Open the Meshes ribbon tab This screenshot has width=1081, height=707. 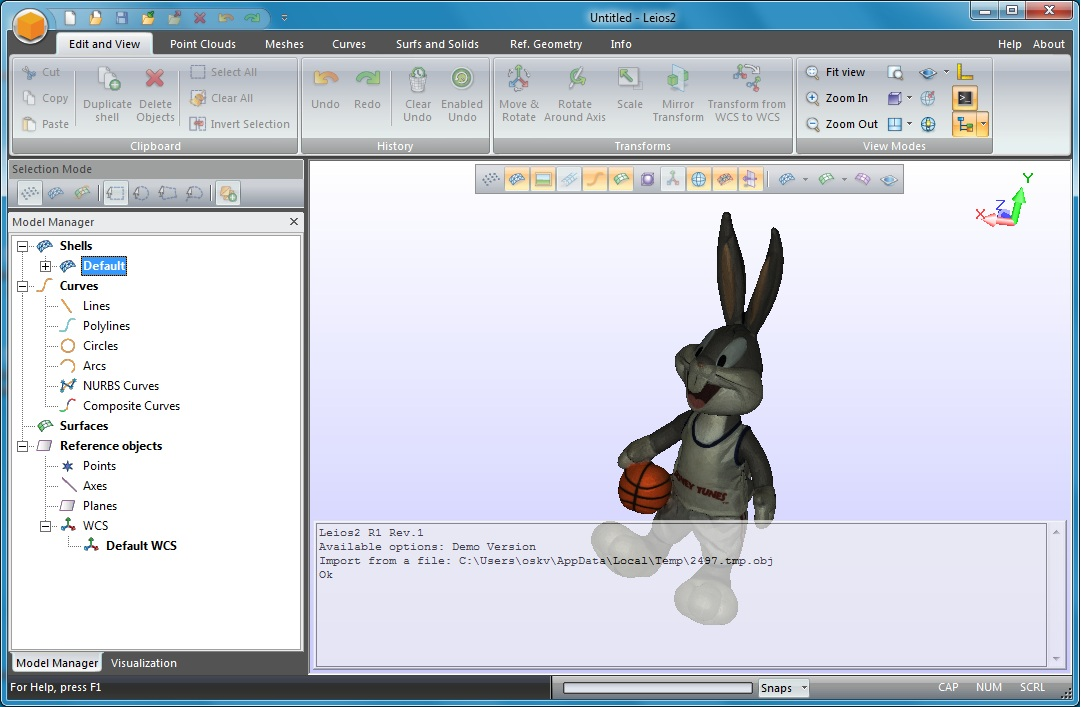(284, 44)
